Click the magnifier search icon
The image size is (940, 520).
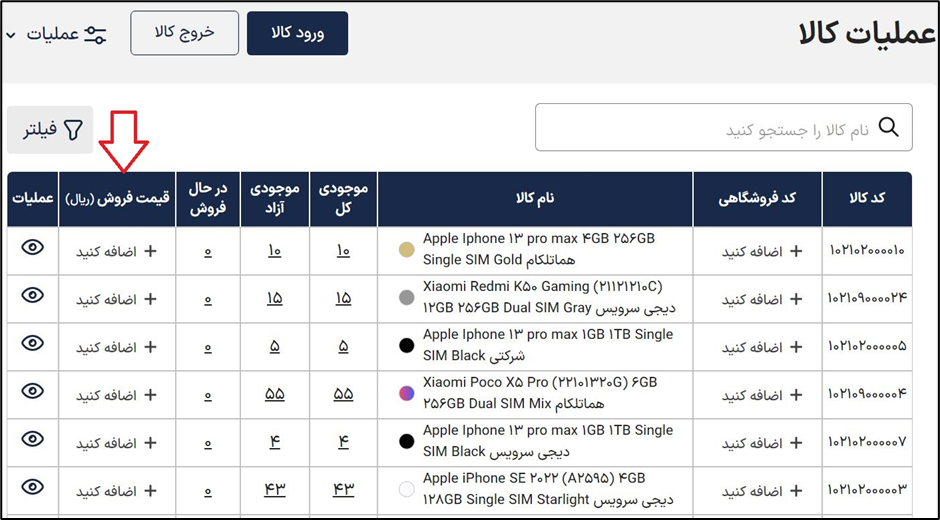(888, 127)
